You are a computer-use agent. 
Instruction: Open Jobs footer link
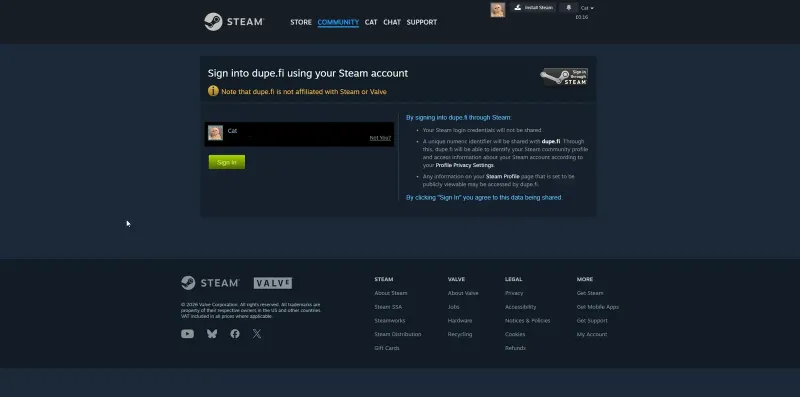pyautogui.click(x=454, y=307)
